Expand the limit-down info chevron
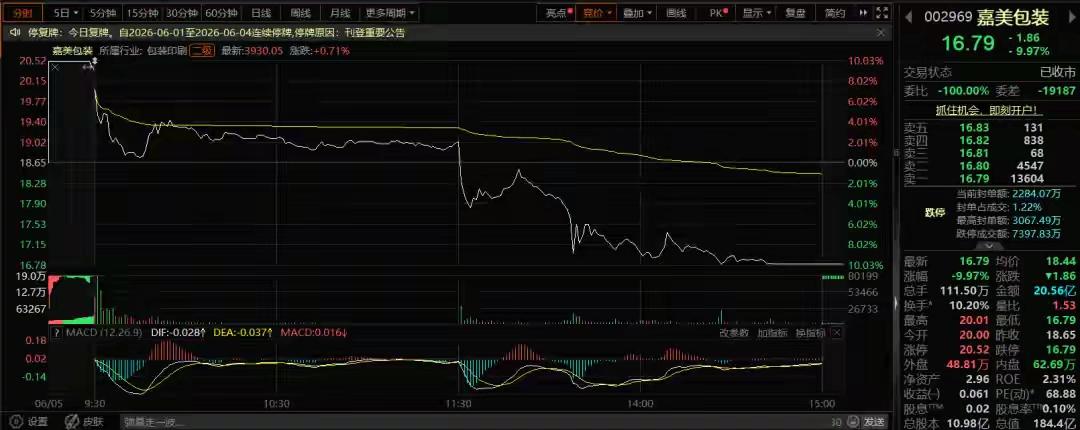 click(x=989, y=246)
